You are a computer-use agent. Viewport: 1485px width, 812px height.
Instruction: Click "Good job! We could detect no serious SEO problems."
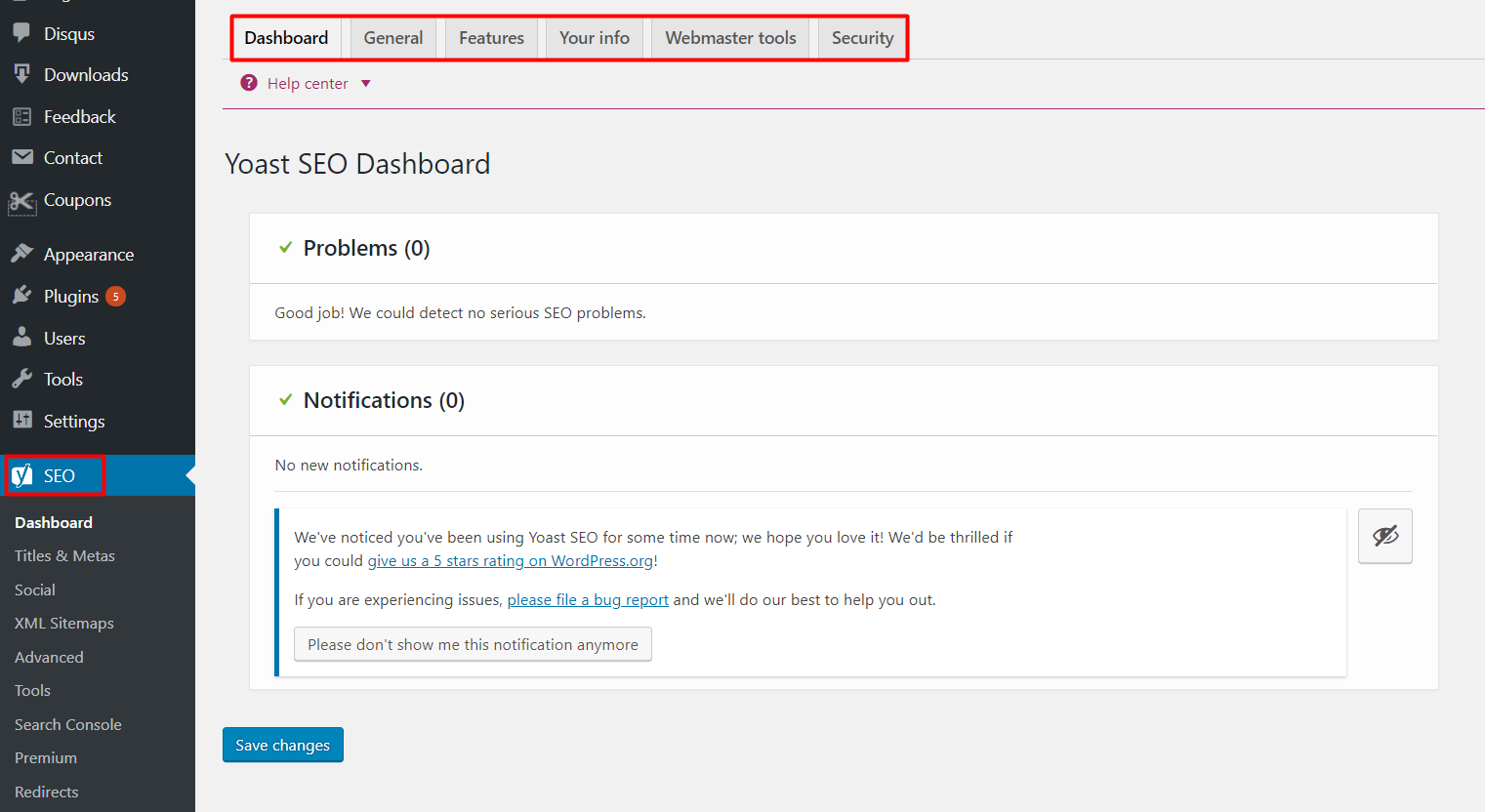(460, 313)
